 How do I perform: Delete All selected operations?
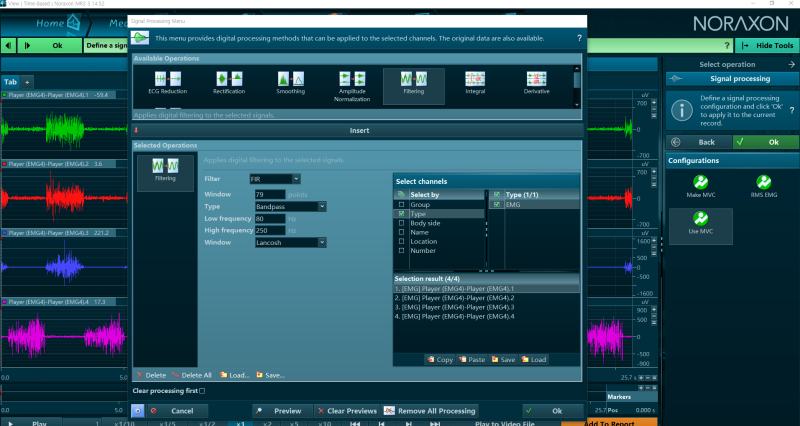pos(192,375)
